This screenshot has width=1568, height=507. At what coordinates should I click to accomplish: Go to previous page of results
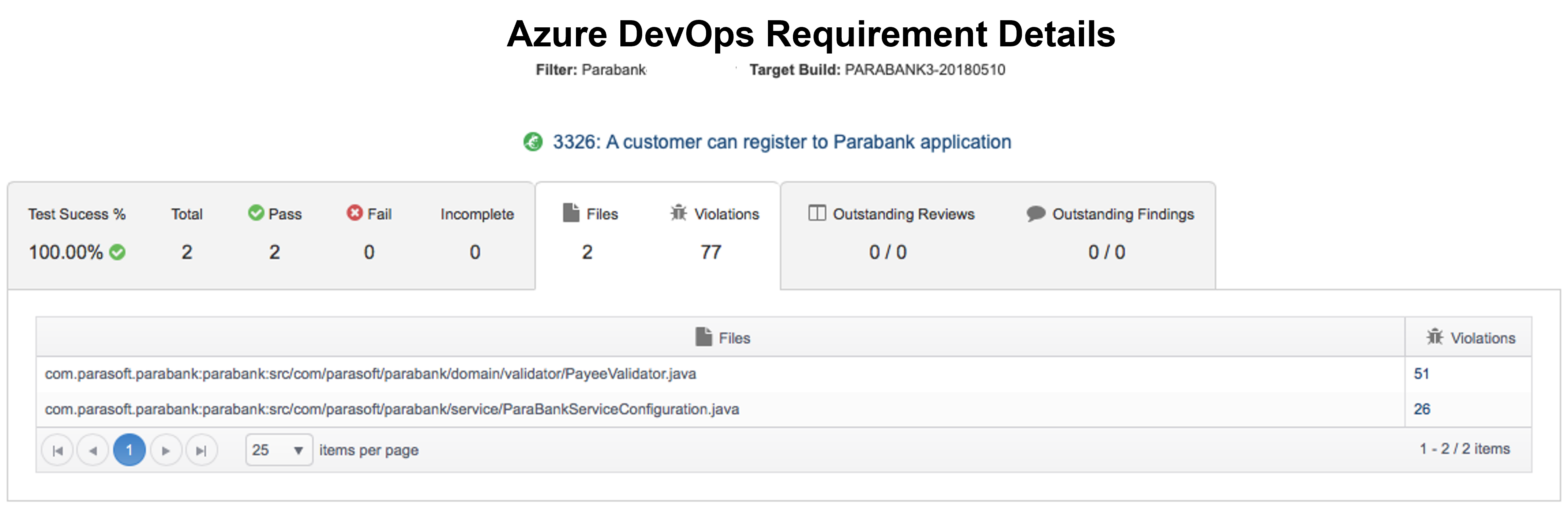(x=93, y=450)
